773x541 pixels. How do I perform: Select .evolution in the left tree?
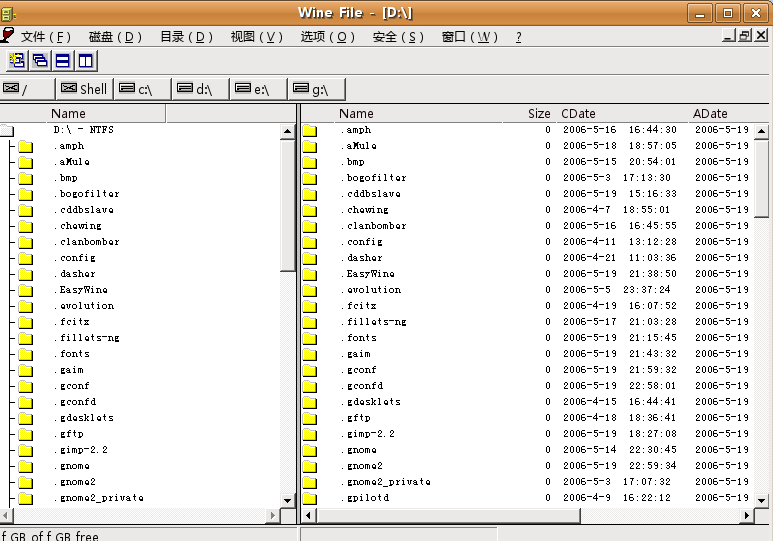tap(84, 306)
